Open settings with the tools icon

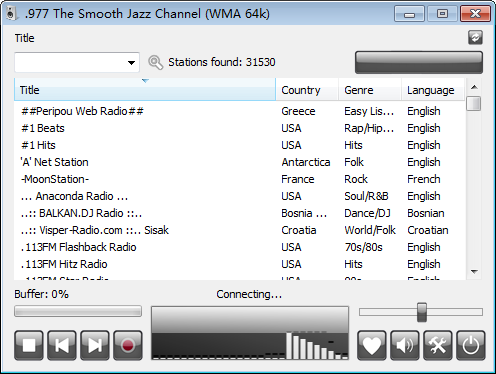(x=438, y=345)
